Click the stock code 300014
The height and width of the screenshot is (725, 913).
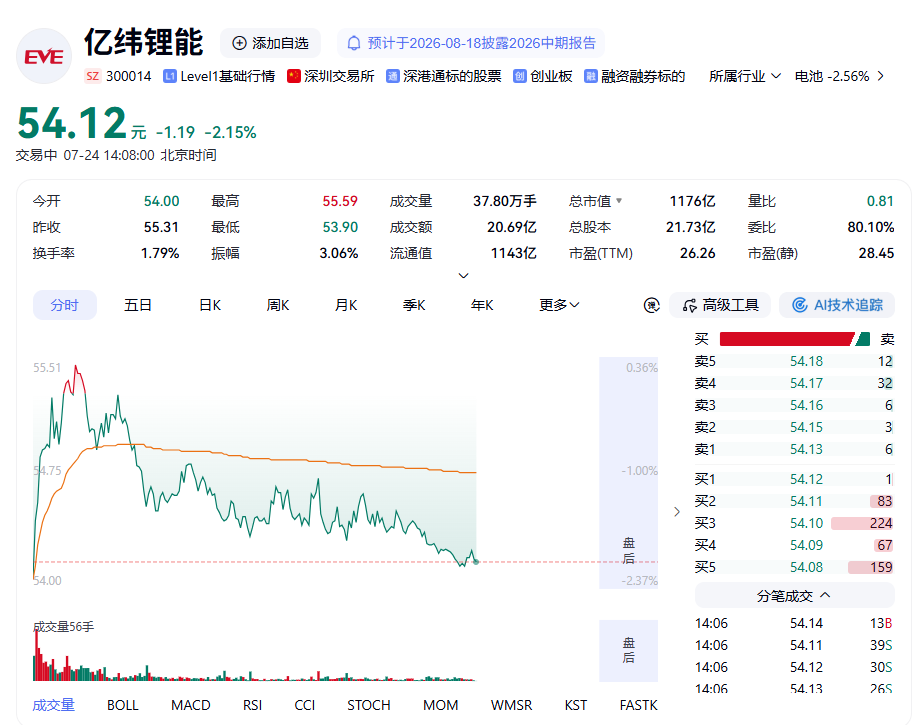tap(129, 76)
